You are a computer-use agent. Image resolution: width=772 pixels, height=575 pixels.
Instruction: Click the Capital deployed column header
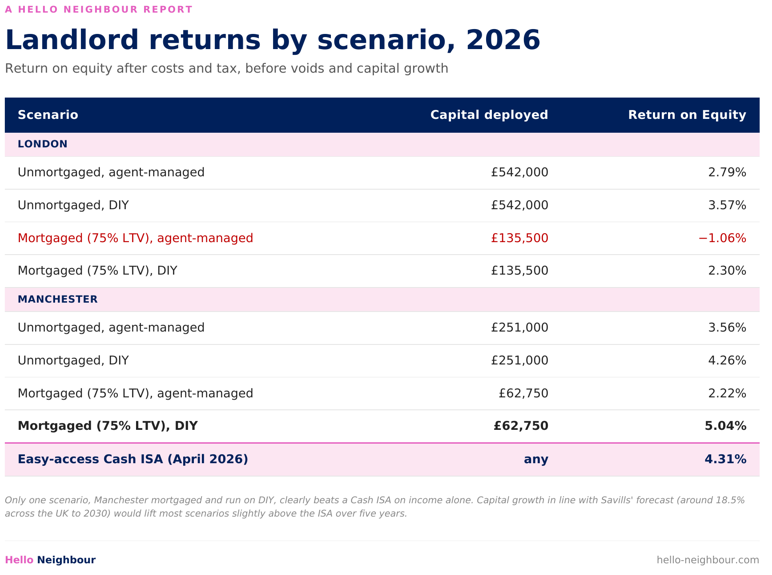tap(489, 115)
